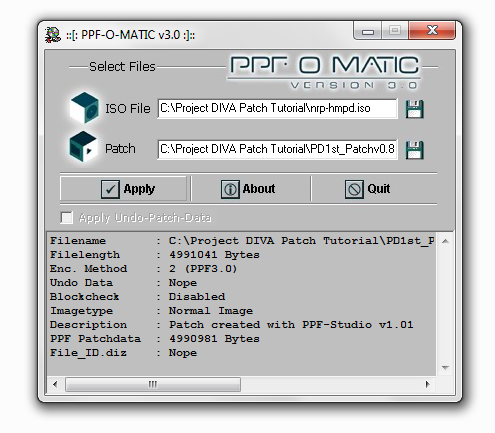Click the 'PPF Patchdata : 4990981 Bytes' line
Viewport: 495px width, 433px height.
(x=155, y=339)
